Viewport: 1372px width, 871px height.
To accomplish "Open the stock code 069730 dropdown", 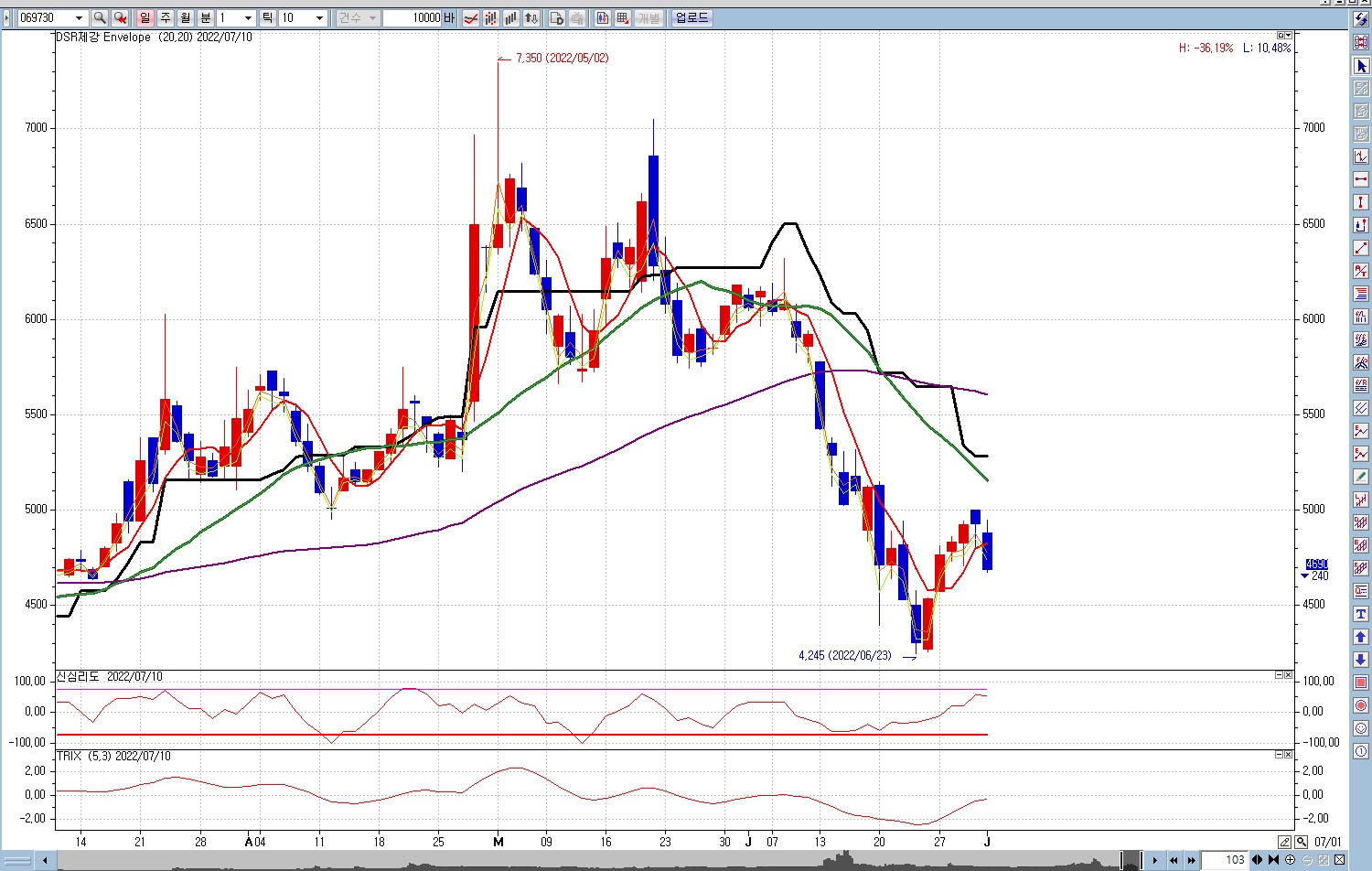I will 80,18.
